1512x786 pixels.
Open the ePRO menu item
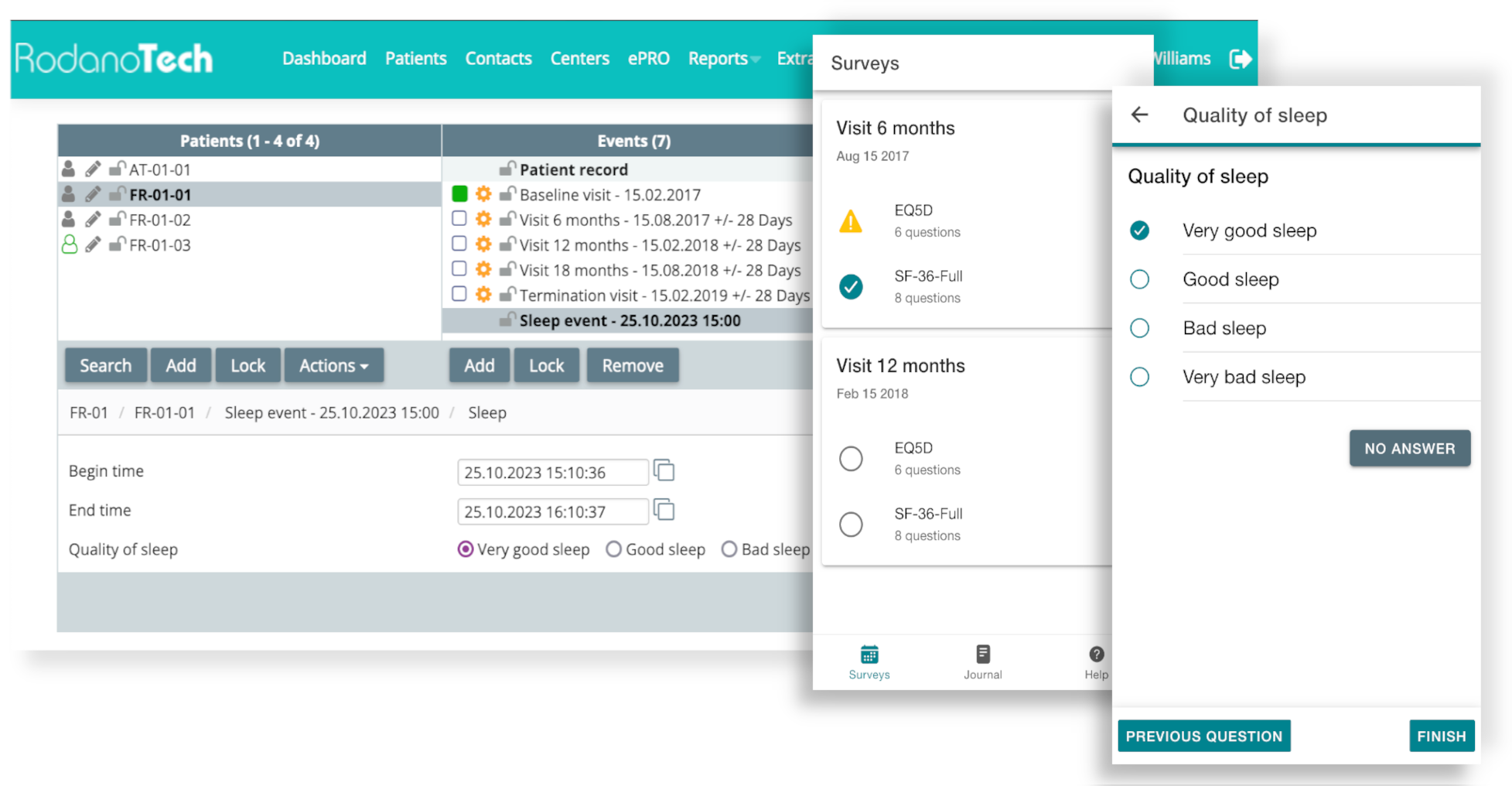point(648,59)
